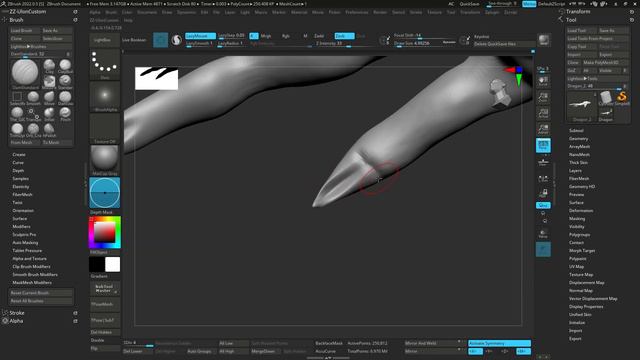
Task: Expand the Polygroups section
Action: [x=579, y=235]
